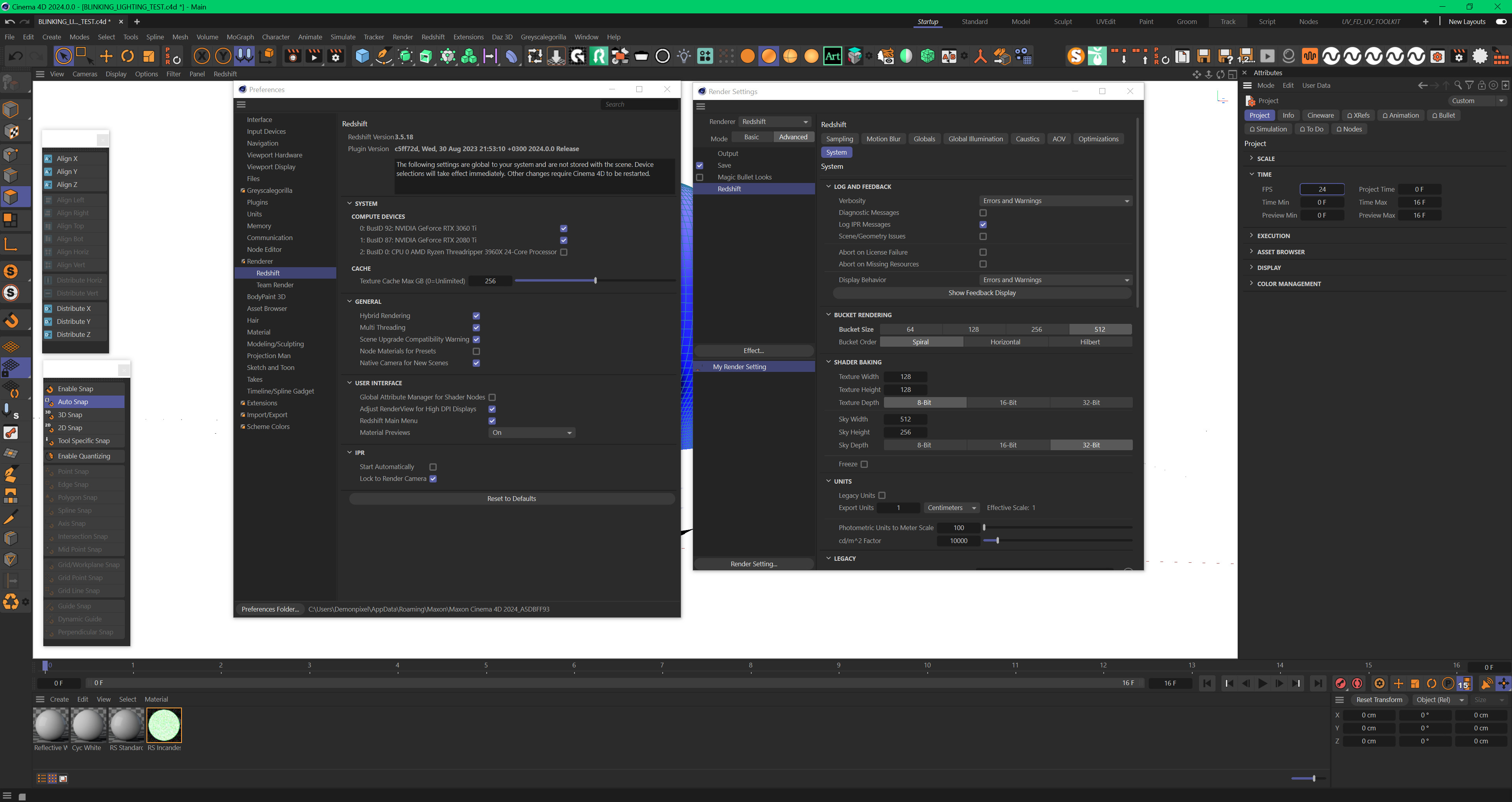
Task: Activate the Move tool in the toolbar
Action: pyautogui.click(x=106, y=56)
